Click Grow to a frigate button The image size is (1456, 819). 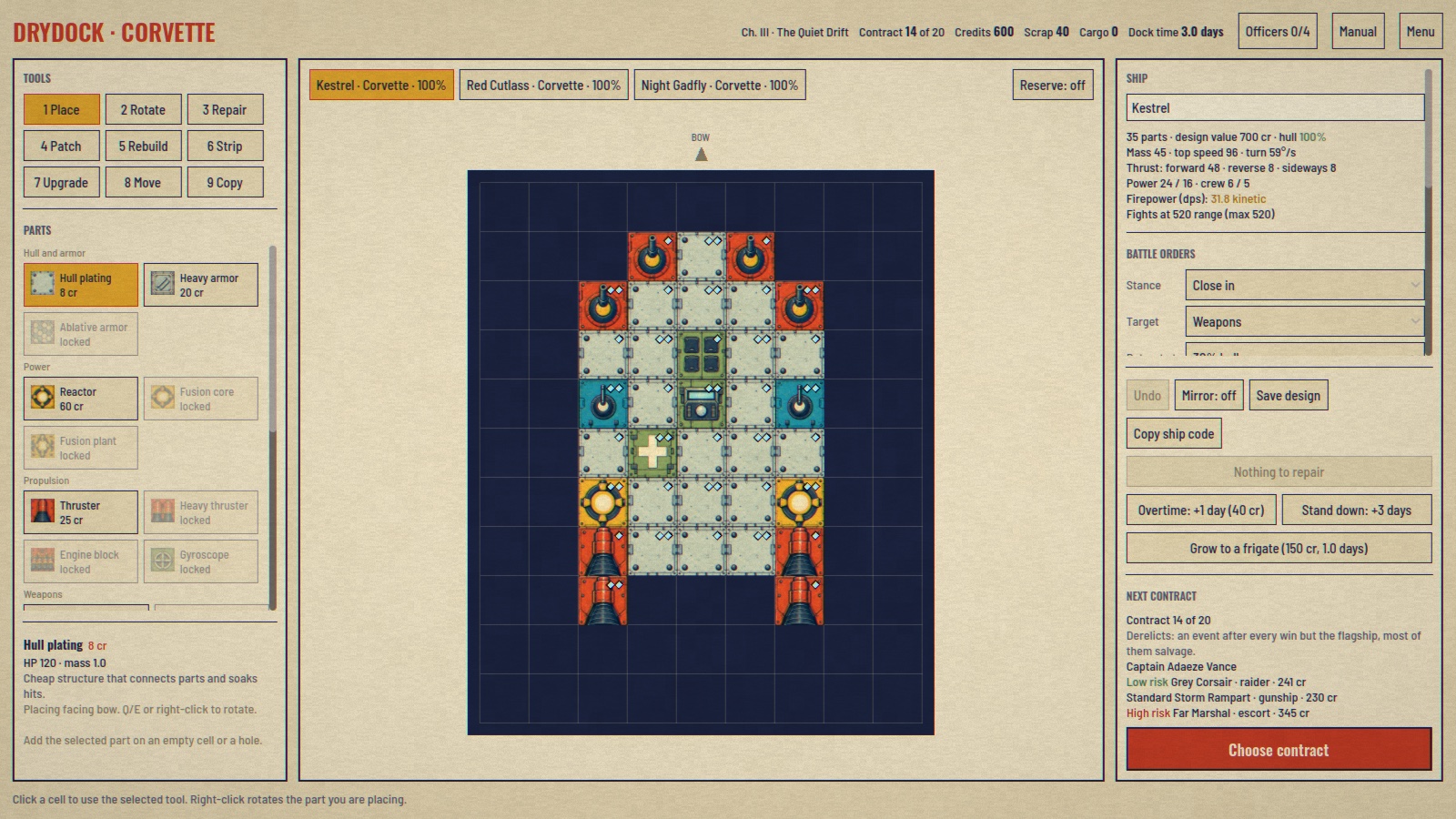point(1279,548)
